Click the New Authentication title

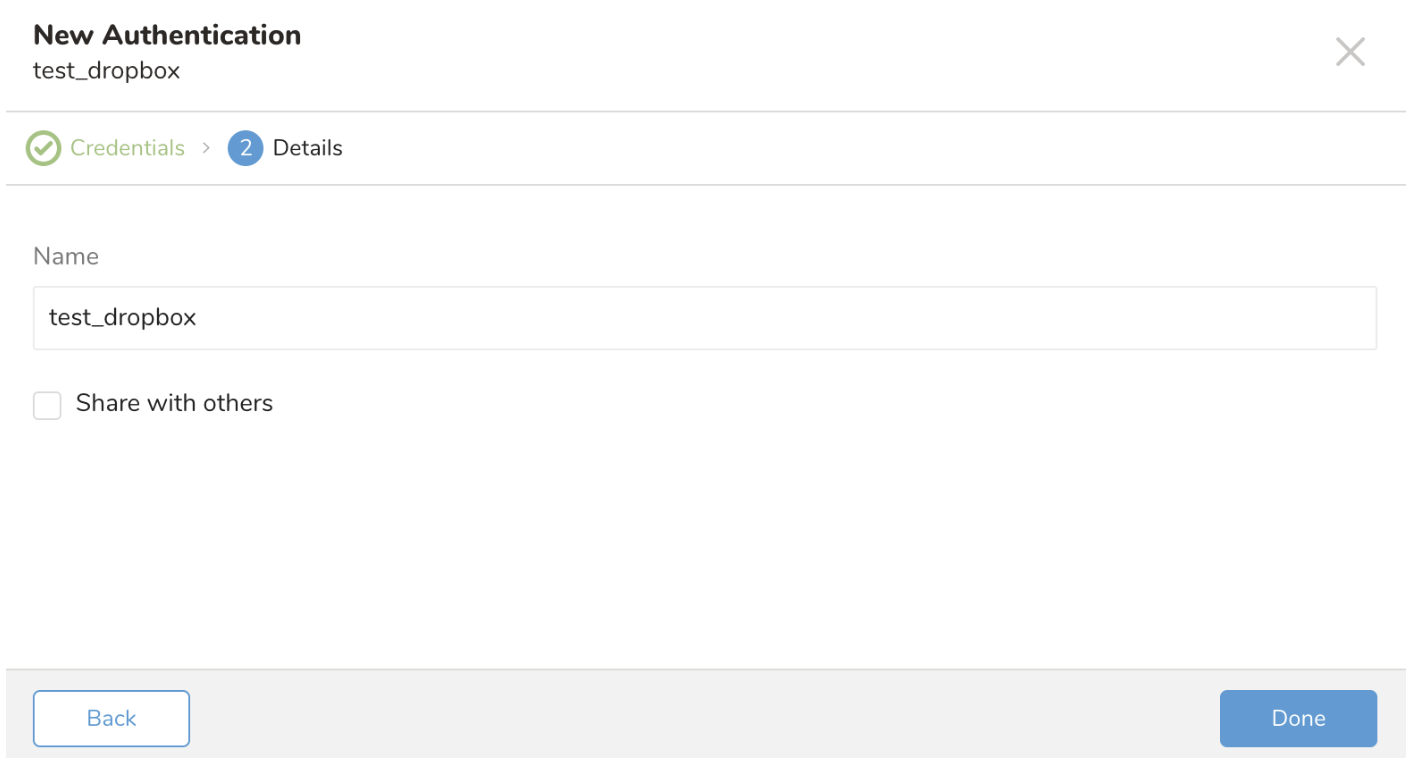[x=167, y=35]
